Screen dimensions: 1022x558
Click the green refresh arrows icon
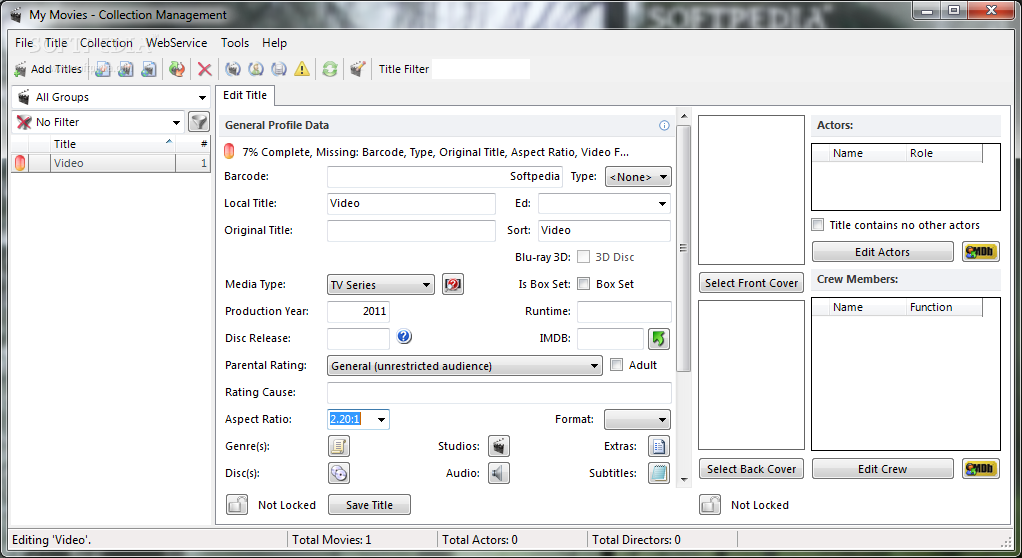pyautogui.click(x=330, y=69)
